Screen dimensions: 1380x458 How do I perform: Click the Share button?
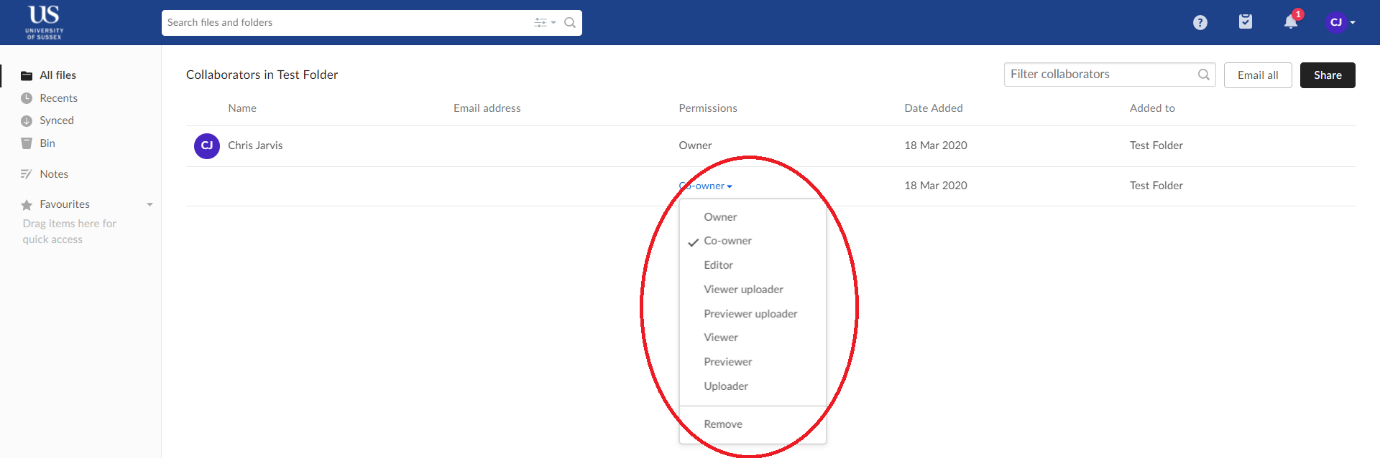point(1328,75)
